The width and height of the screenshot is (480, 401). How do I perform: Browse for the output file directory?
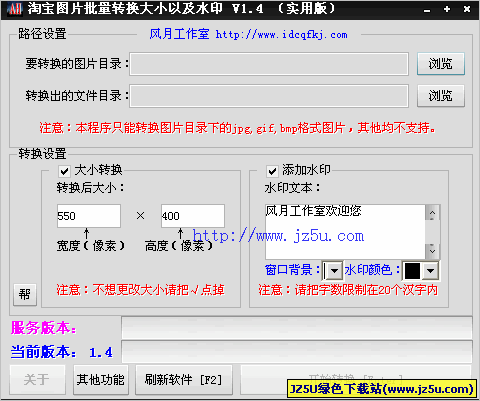tap(441, 96)
